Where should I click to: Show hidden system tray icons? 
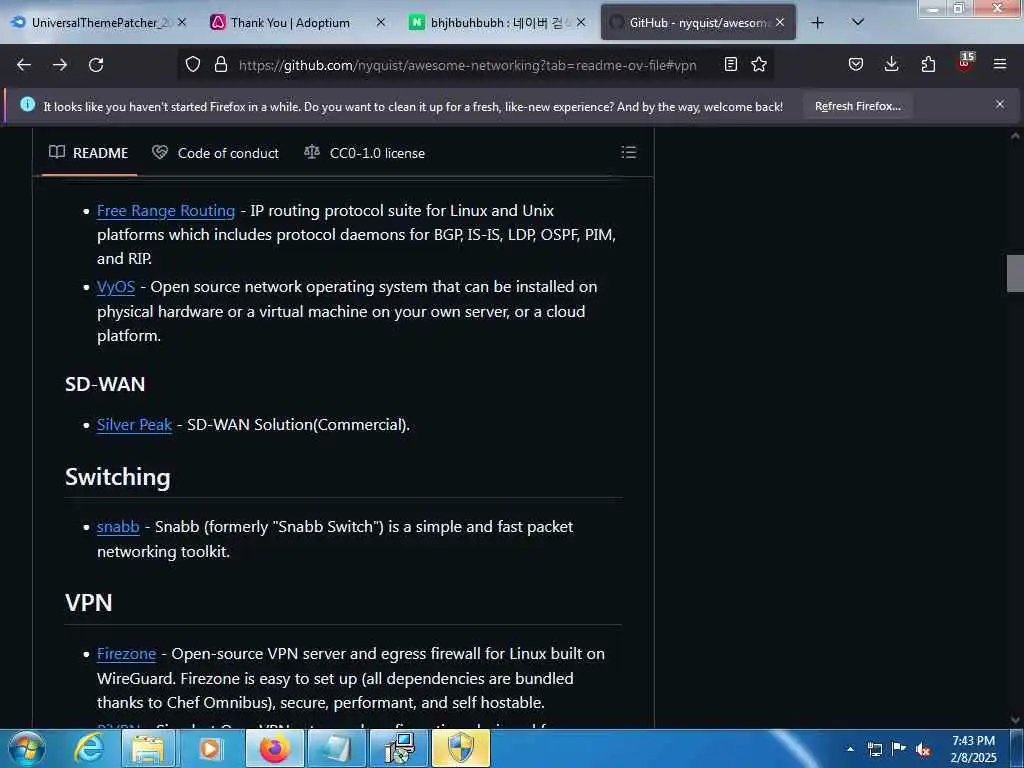[850, 749]
